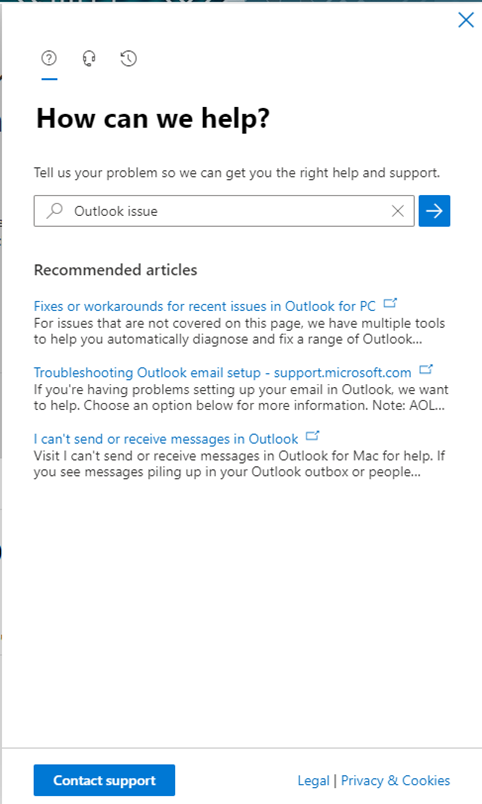Click external link icon beside support.microsoft.com

click(426, 369)
